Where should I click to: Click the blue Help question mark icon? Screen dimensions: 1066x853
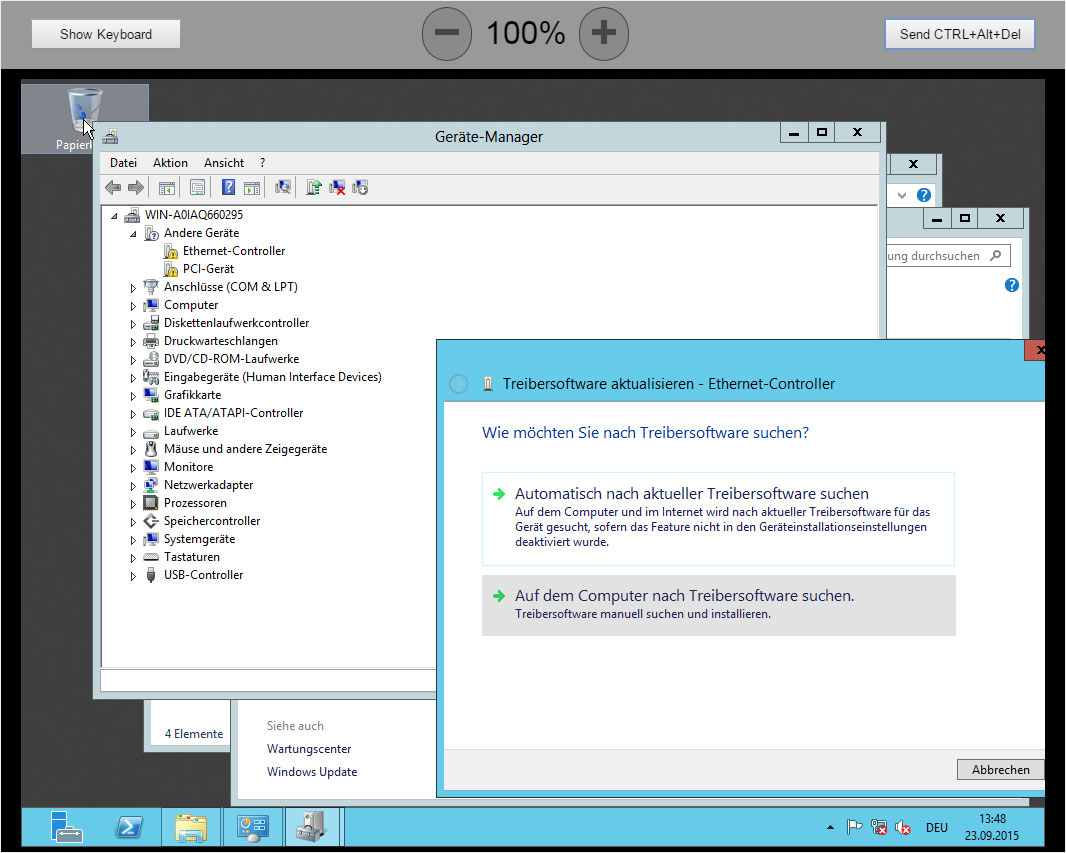(x=228, y=188)
